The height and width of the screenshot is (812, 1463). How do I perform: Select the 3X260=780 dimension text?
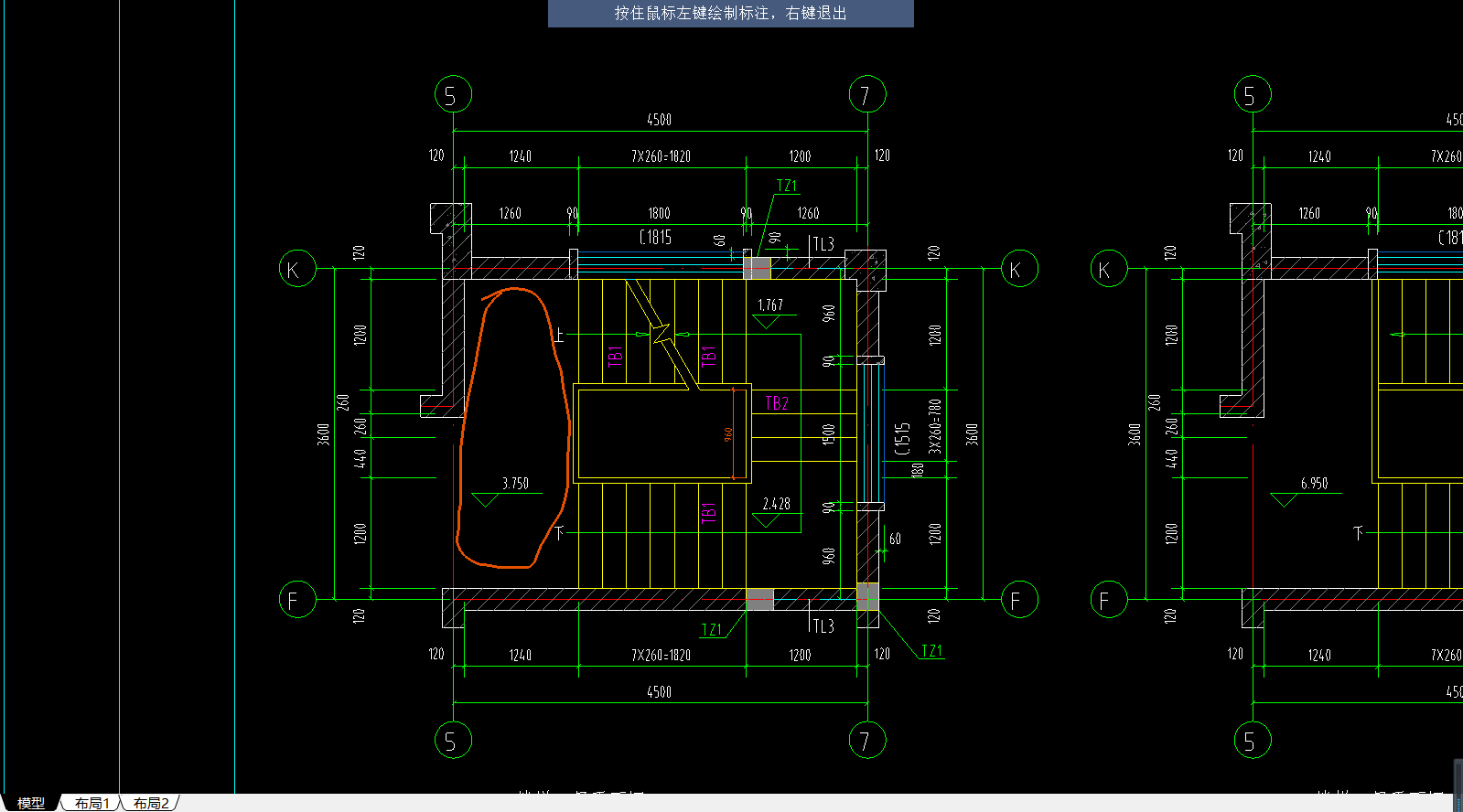point(935,426)
